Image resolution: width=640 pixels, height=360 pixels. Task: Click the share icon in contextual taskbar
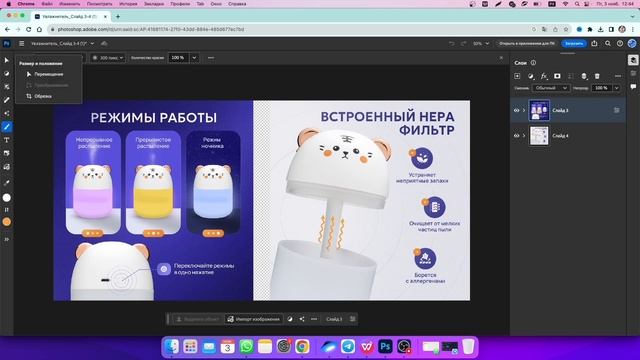click(x=302, y=319)
